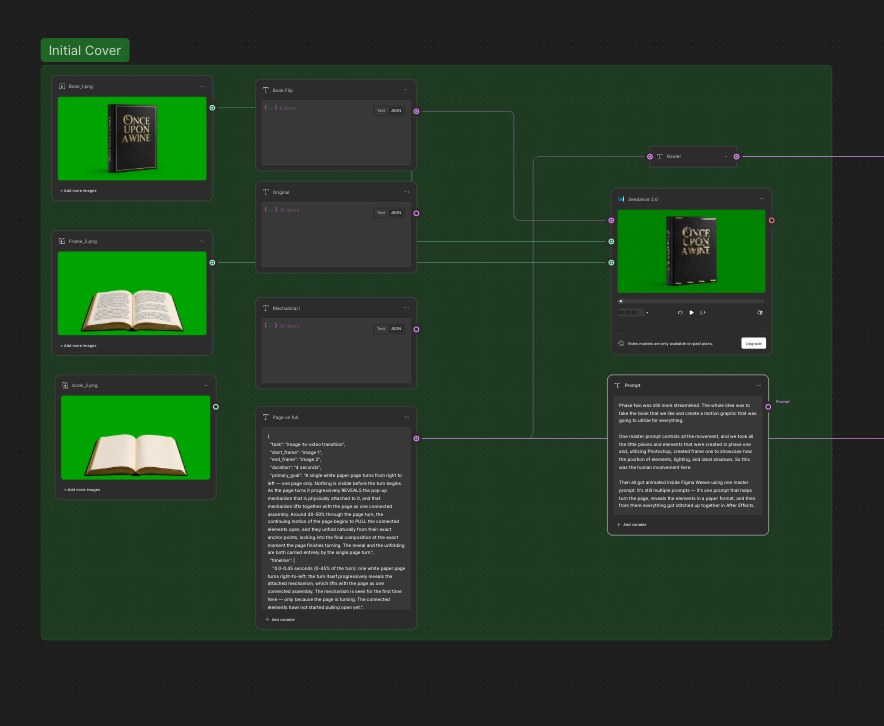Open the Router node dropdown arrow
The height and width of the screenshot is (726, 884).
tap(726, 157)
